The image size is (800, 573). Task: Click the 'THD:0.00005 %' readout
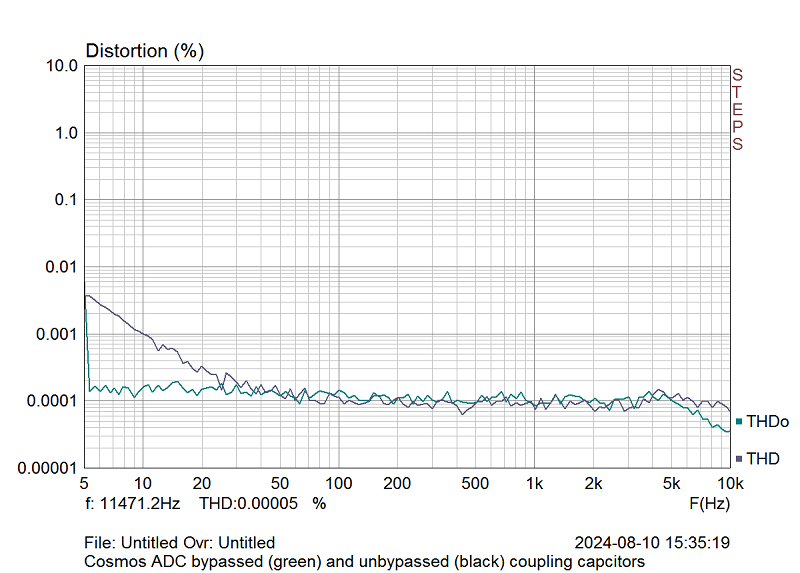263,504
